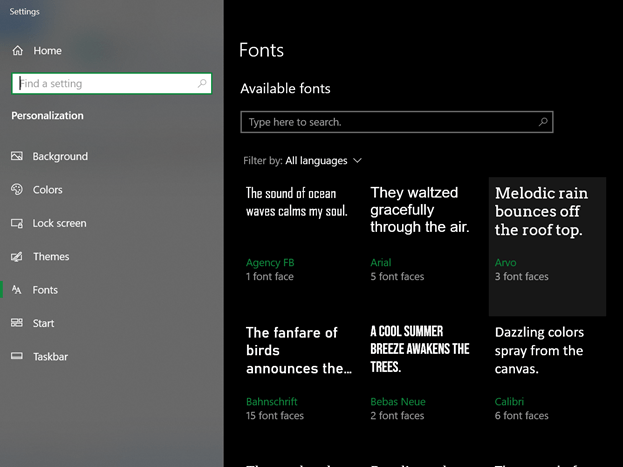Image resolution: width=623 pixels, height=467 pixels.
Task: Open the Lock screen monitor icon
Action: [x=17, y=223]
